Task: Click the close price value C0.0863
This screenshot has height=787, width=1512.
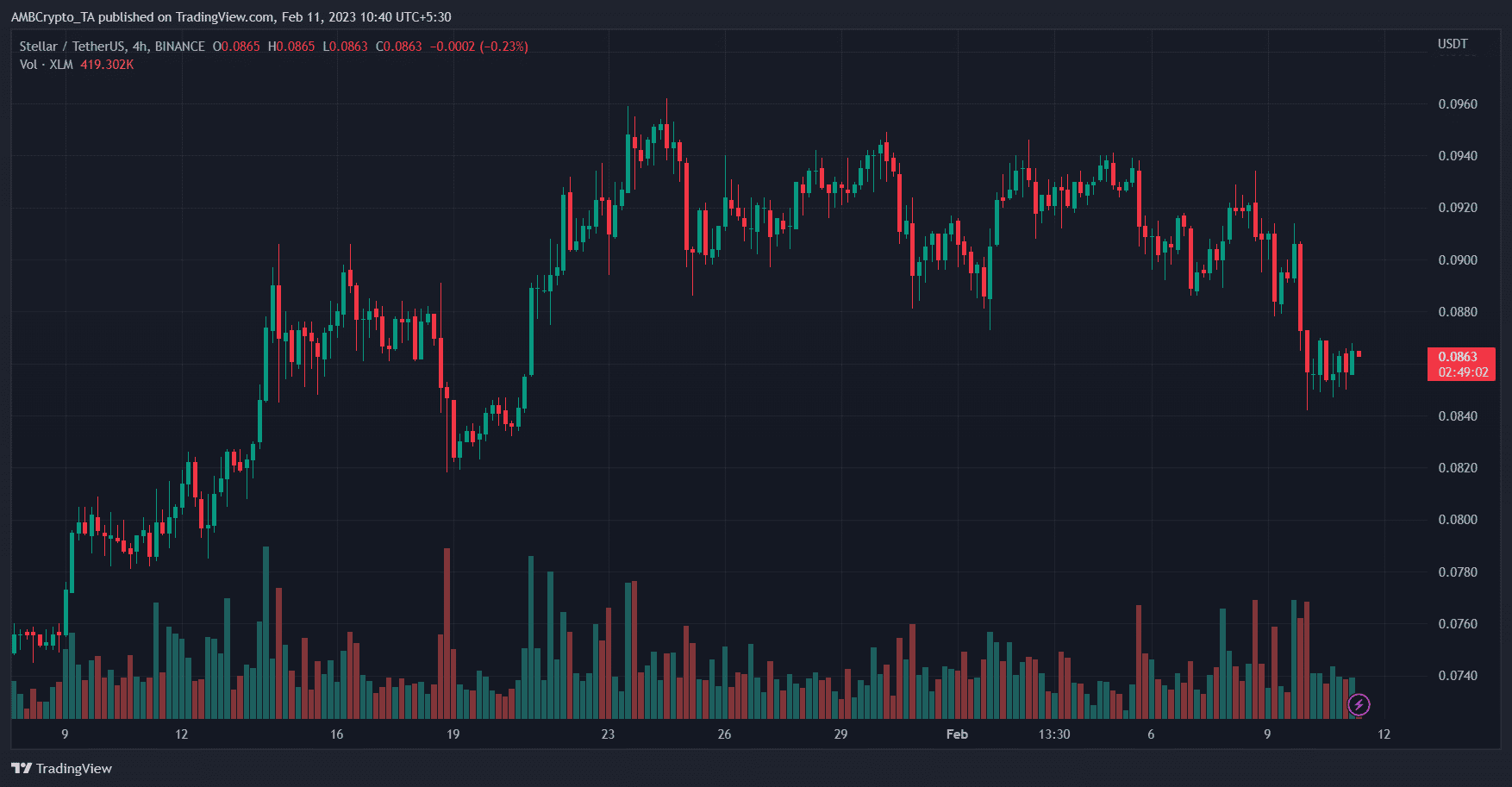Action: 399,47
